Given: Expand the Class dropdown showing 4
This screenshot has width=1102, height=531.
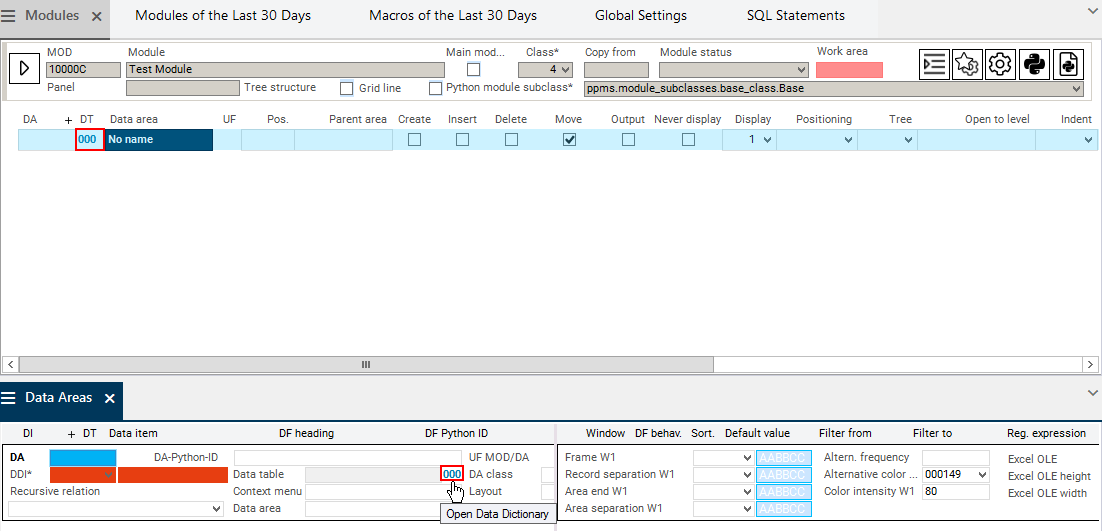Looking at the screenshot, I should pyautogui.click(x=545, y=70).
